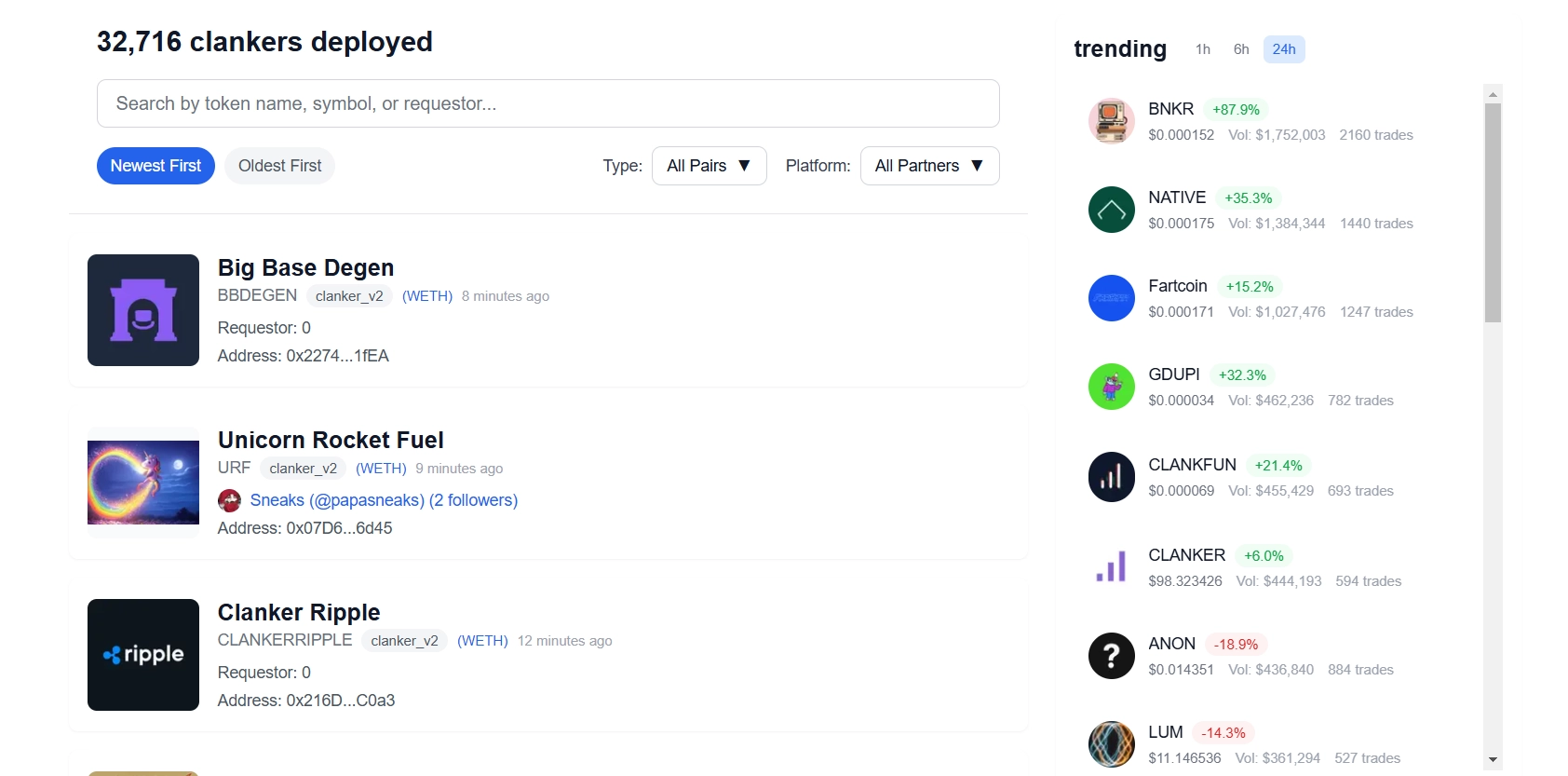Screen dimensions: 1568x776
Task: Click the trending scrollbar up arrow
Action: click(1493, 94)
